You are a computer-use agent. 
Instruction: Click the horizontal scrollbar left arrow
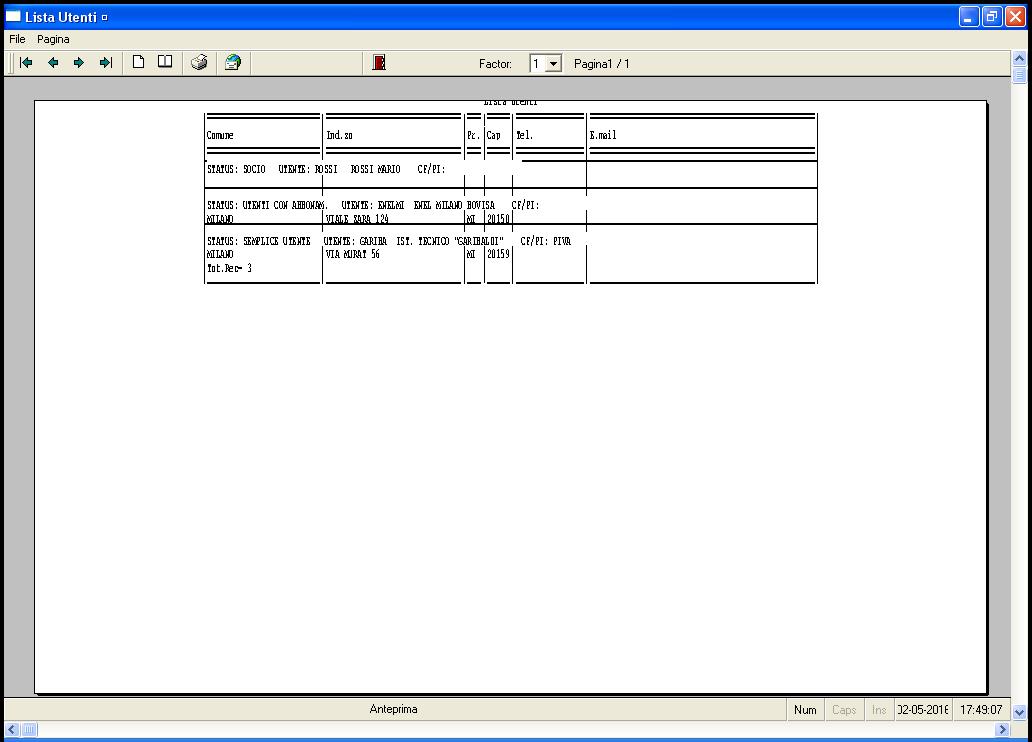12,729
